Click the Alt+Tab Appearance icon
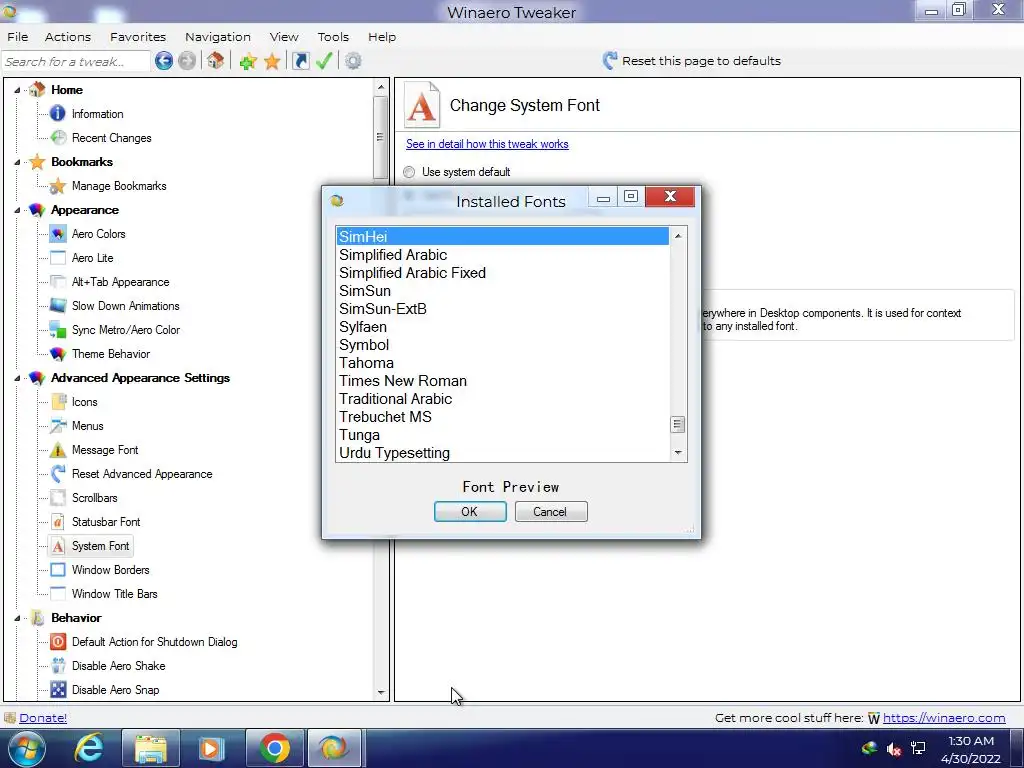Screen dimensions: 1024x768 click(58, 282)
